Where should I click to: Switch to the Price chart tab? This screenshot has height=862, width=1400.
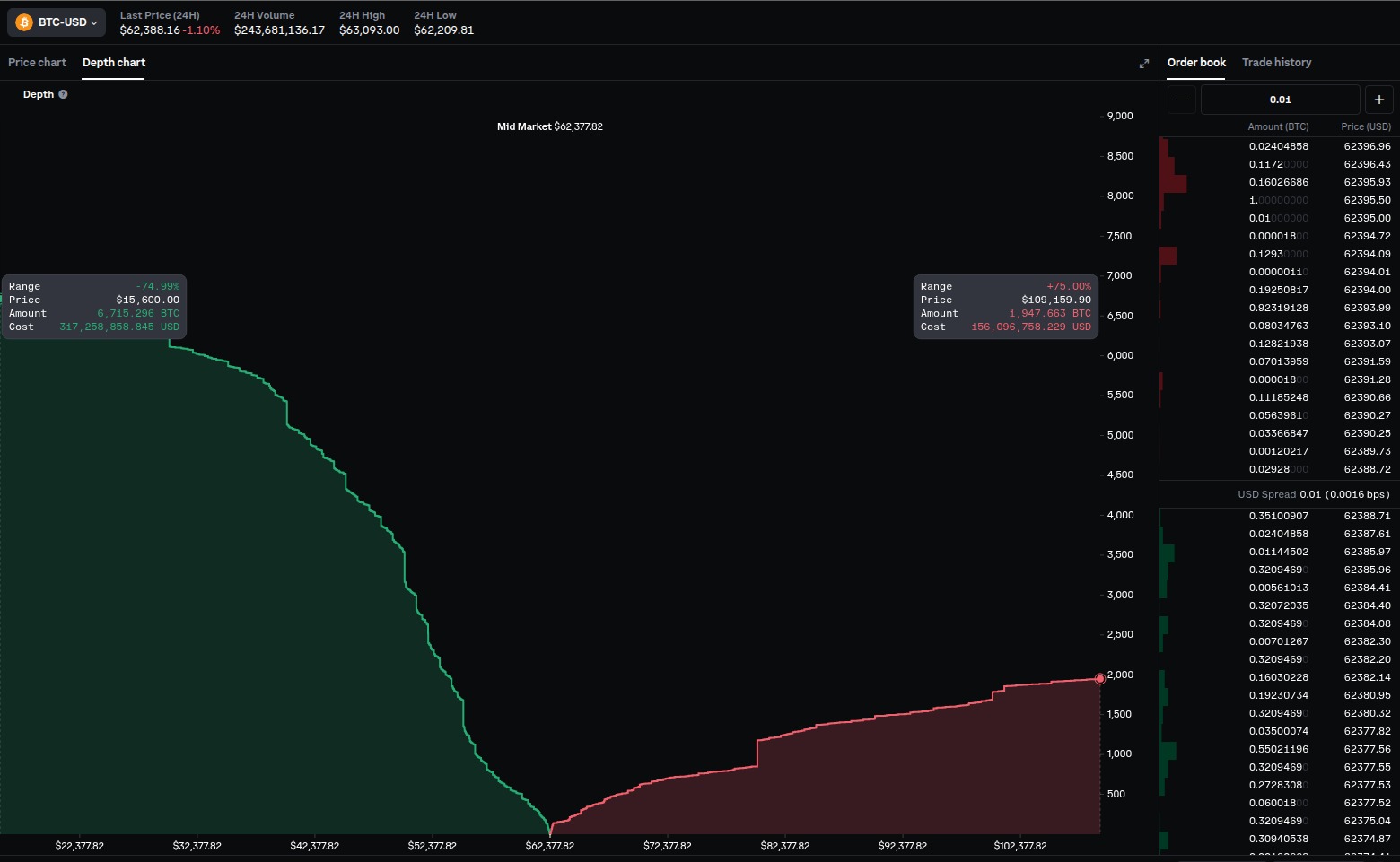(x=37, y=63)
